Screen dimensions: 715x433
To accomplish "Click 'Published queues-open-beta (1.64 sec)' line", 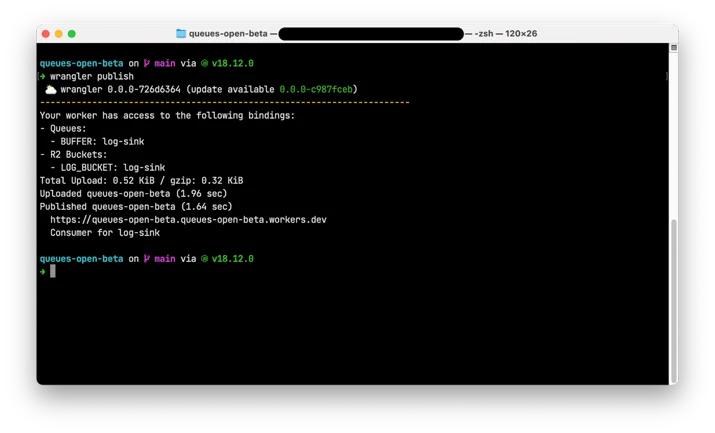I will tap(136, 207).
